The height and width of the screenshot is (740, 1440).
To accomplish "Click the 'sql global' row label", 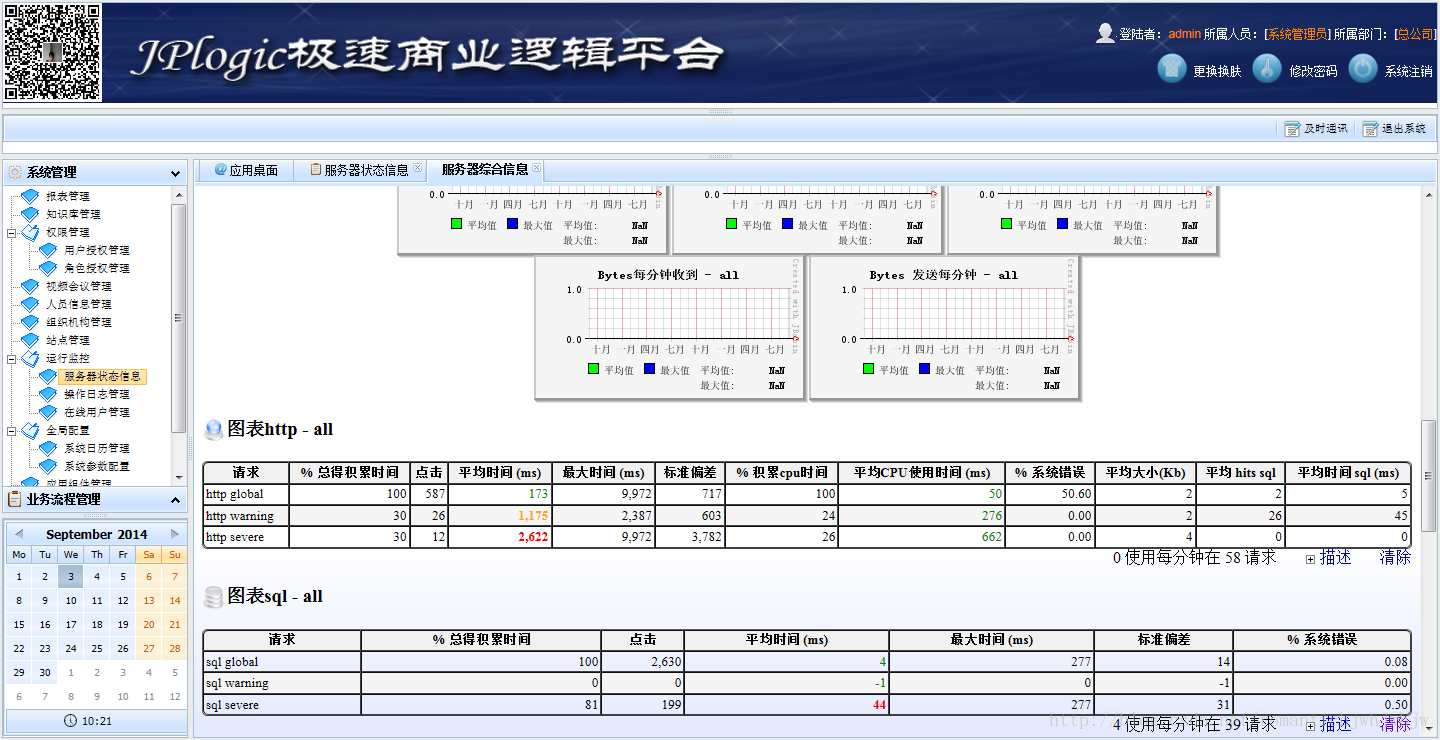I will [232, 662].
